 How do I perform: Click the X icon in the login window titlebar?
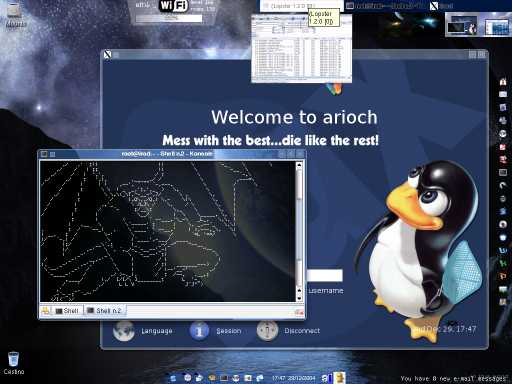[x=107, y=54]
